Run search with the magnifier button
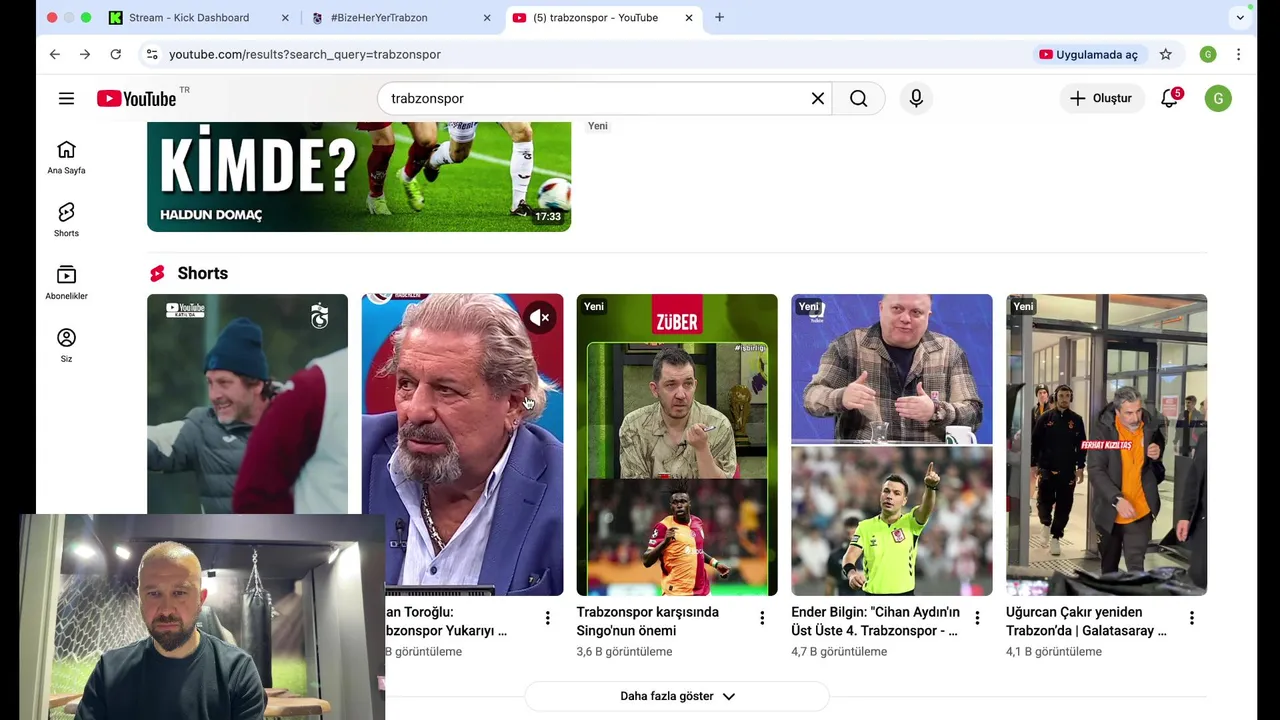1280x720 pixels. [858, 98]
